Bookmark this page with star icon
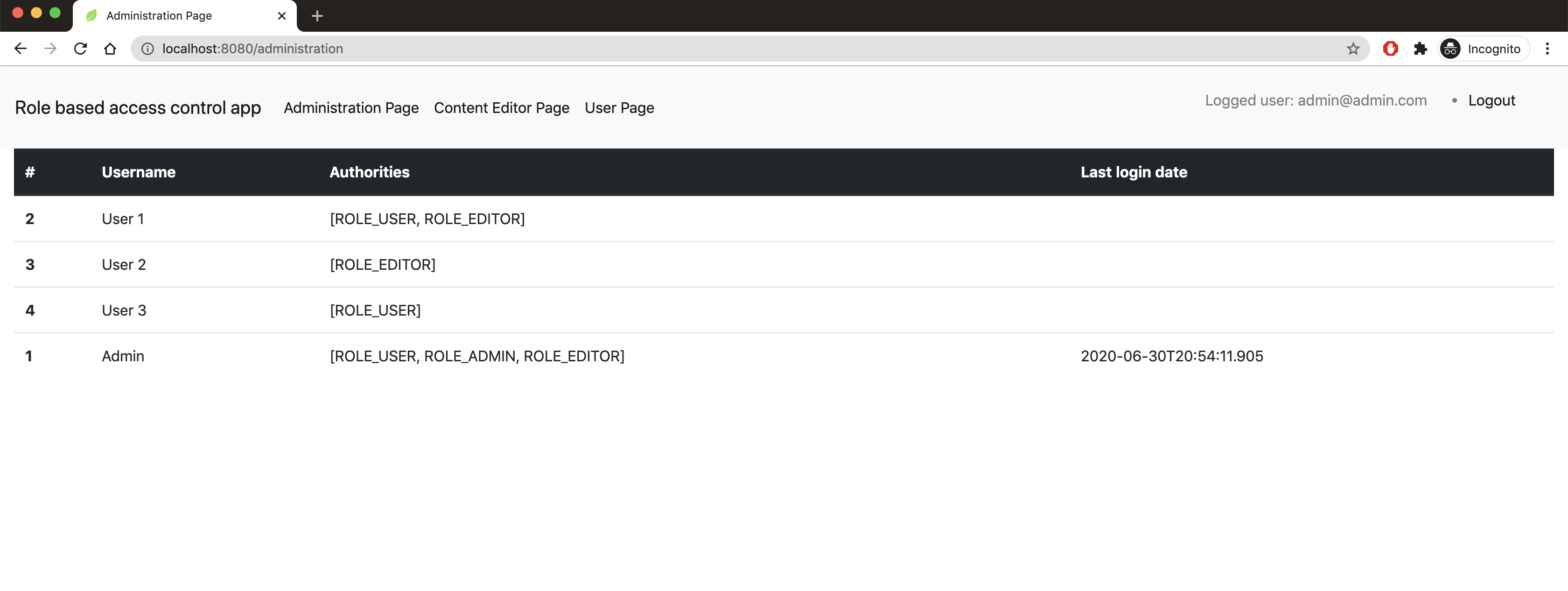The width and height of the screenshot is (1568, 591). tap(1352, 49)
